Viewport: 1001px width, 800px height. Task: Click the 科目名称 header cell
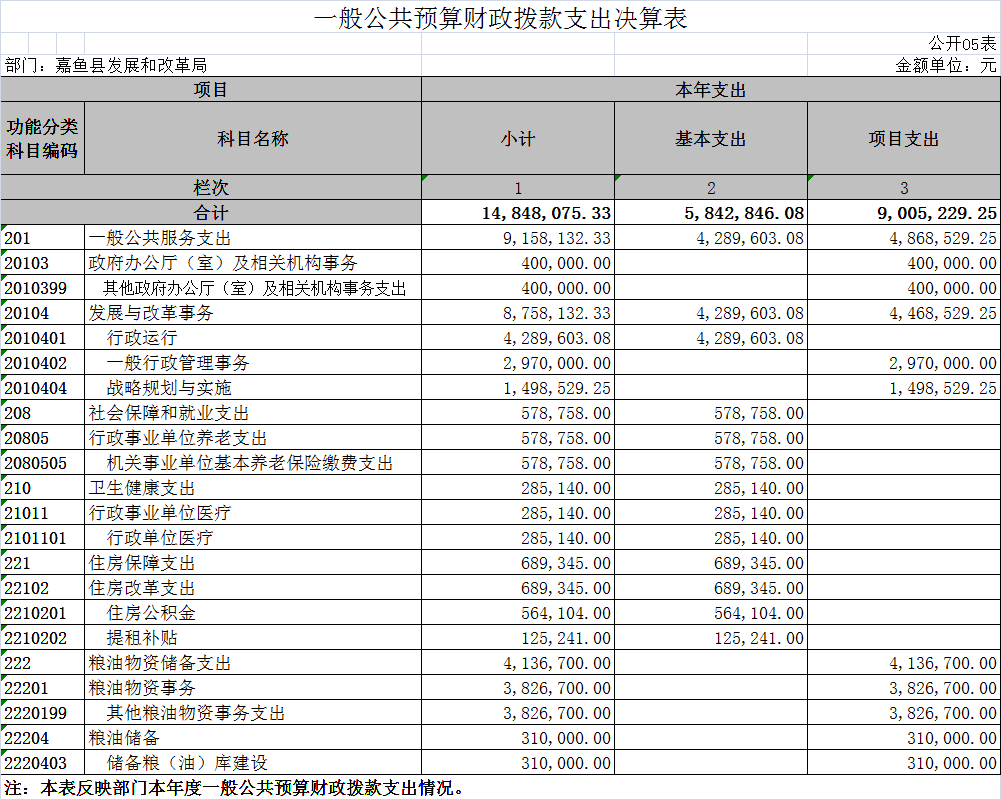[x=253, y=138]
